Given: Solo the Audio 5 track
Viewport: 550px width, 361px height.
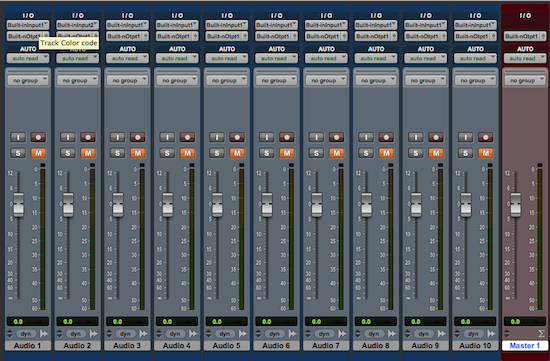Looking at the screenshot, I should click(217, 153).
